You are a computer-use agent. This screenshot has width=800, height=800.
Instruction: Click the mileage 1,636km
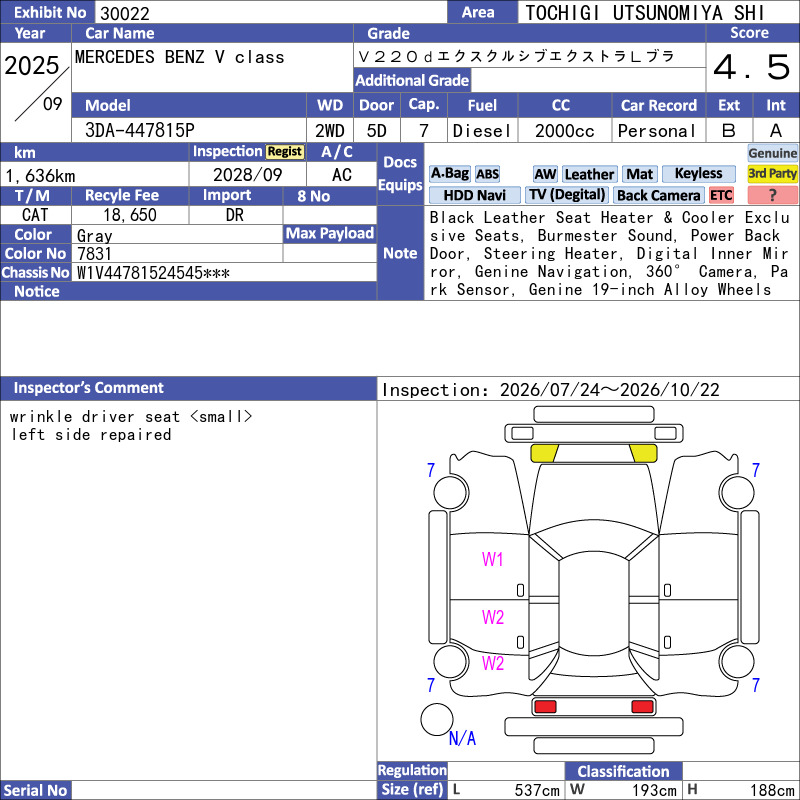40,176
